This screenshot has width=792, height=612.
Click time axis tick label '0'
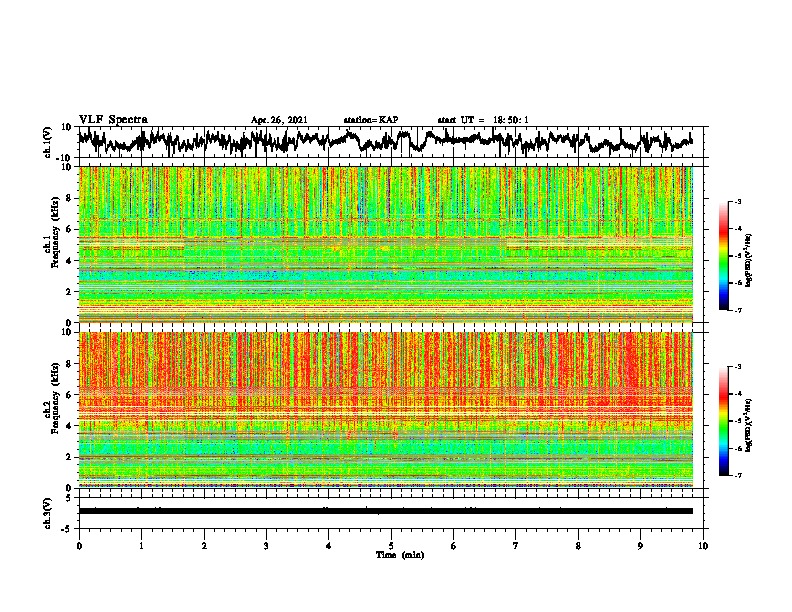click(x=79, y=546)
